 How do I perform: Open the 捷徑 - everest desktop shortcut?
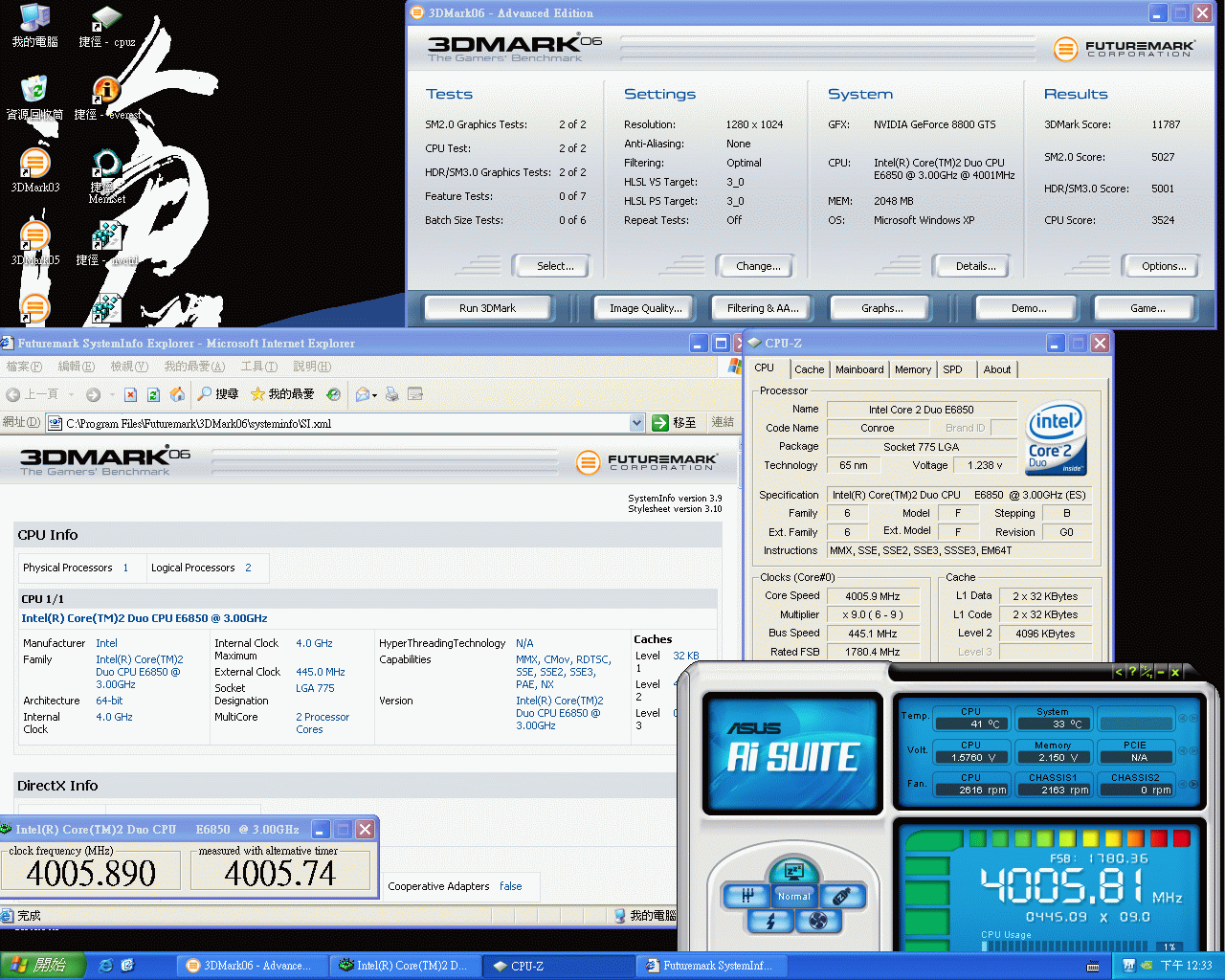tap(106, 99)
